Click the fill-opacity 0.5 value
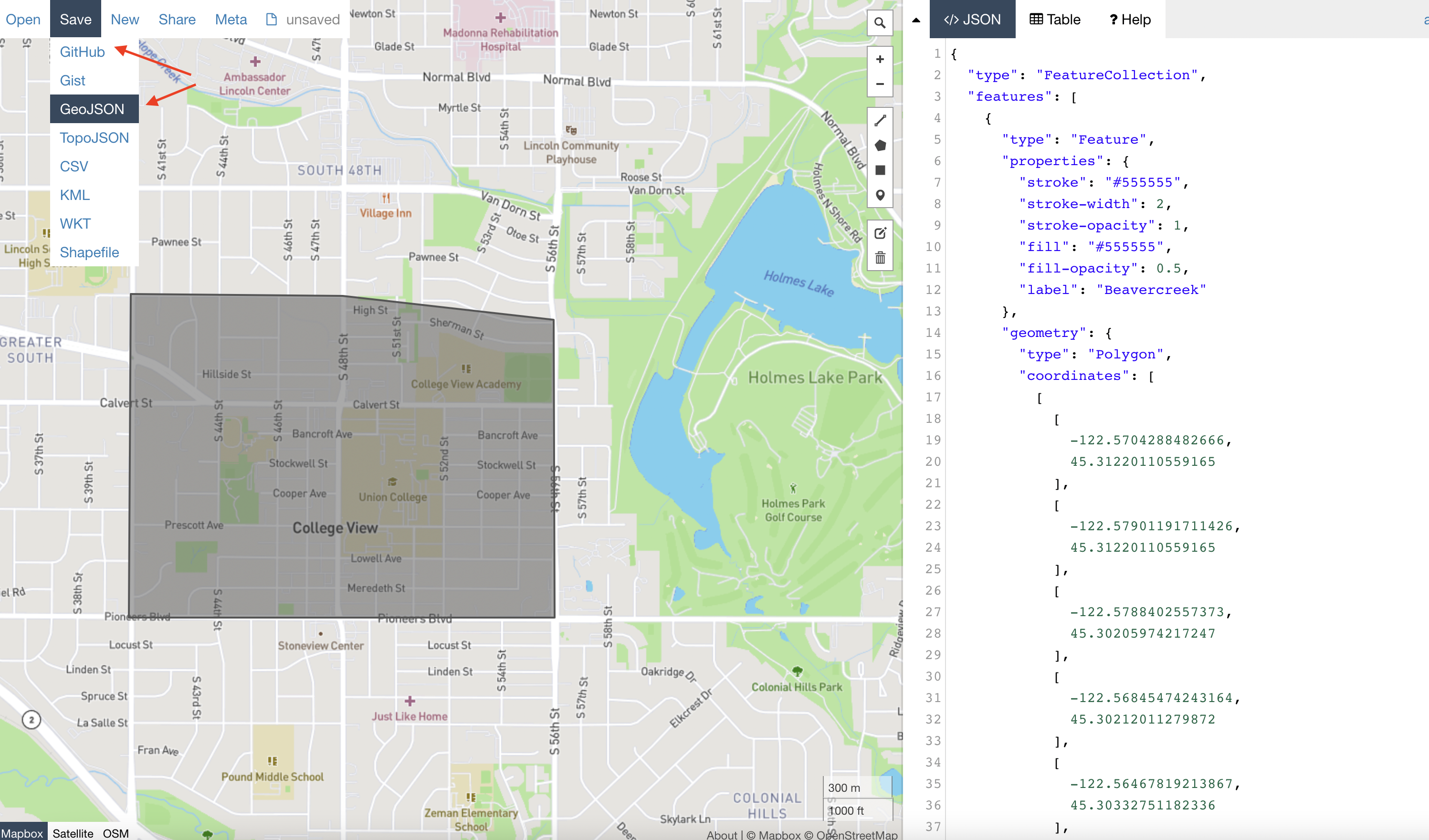 1168,268
